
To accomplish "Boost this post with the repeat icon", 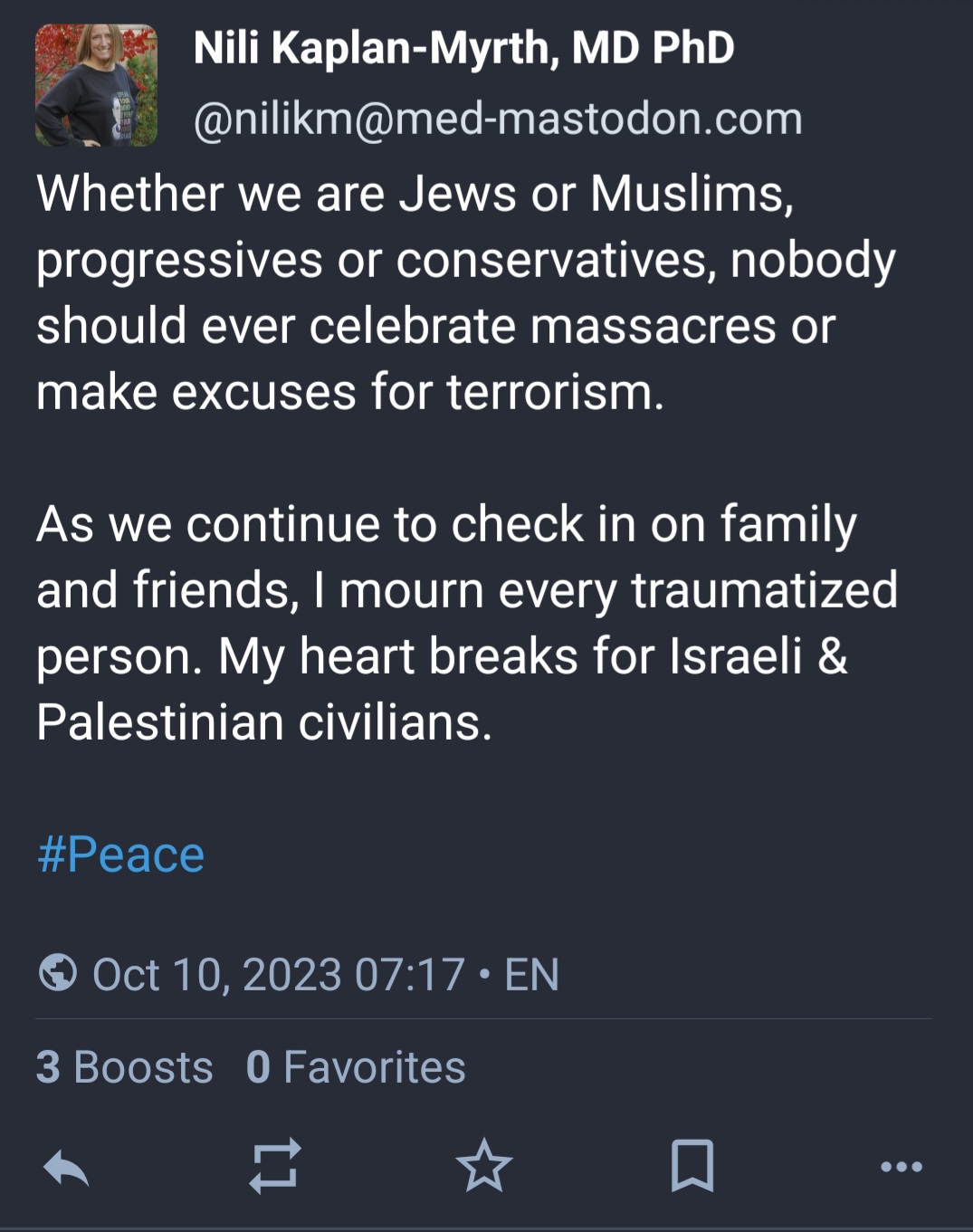I will click(275, 1166).
